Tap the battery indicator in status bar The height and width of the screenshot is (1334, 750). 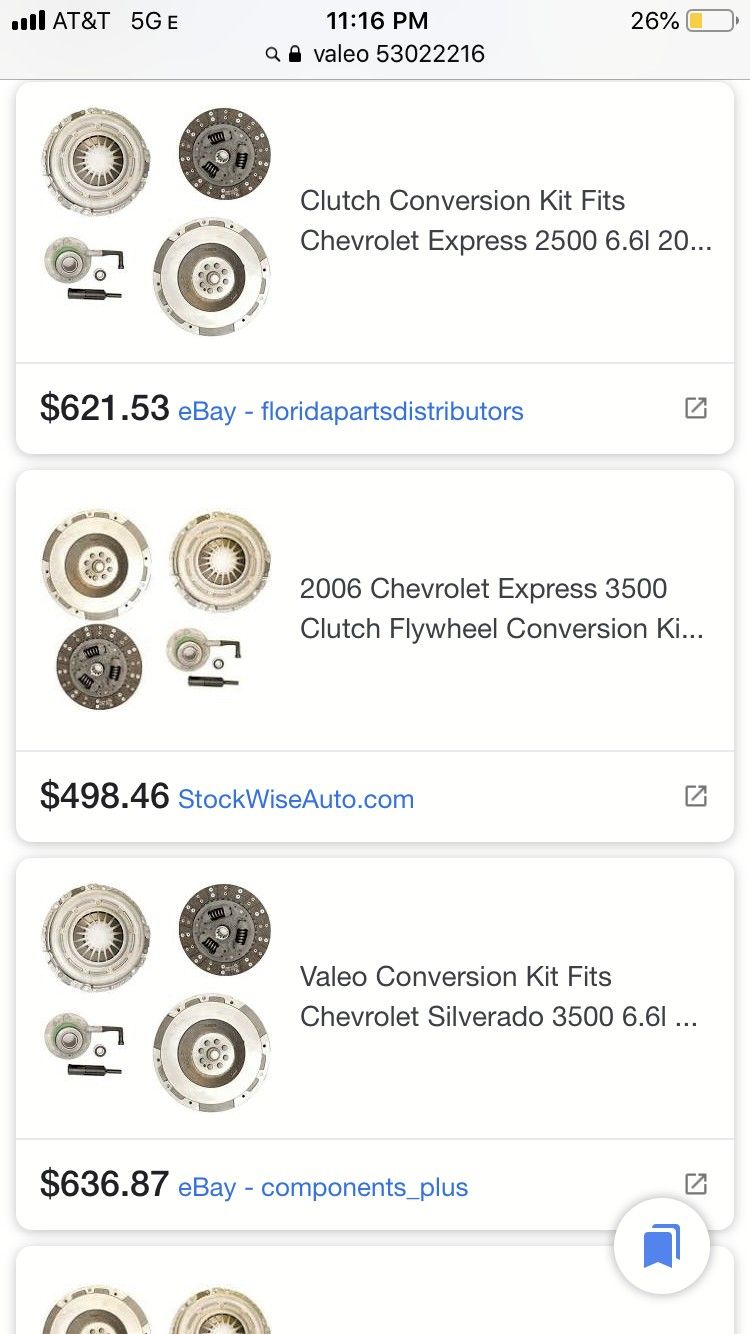click(x=709, y=21)
